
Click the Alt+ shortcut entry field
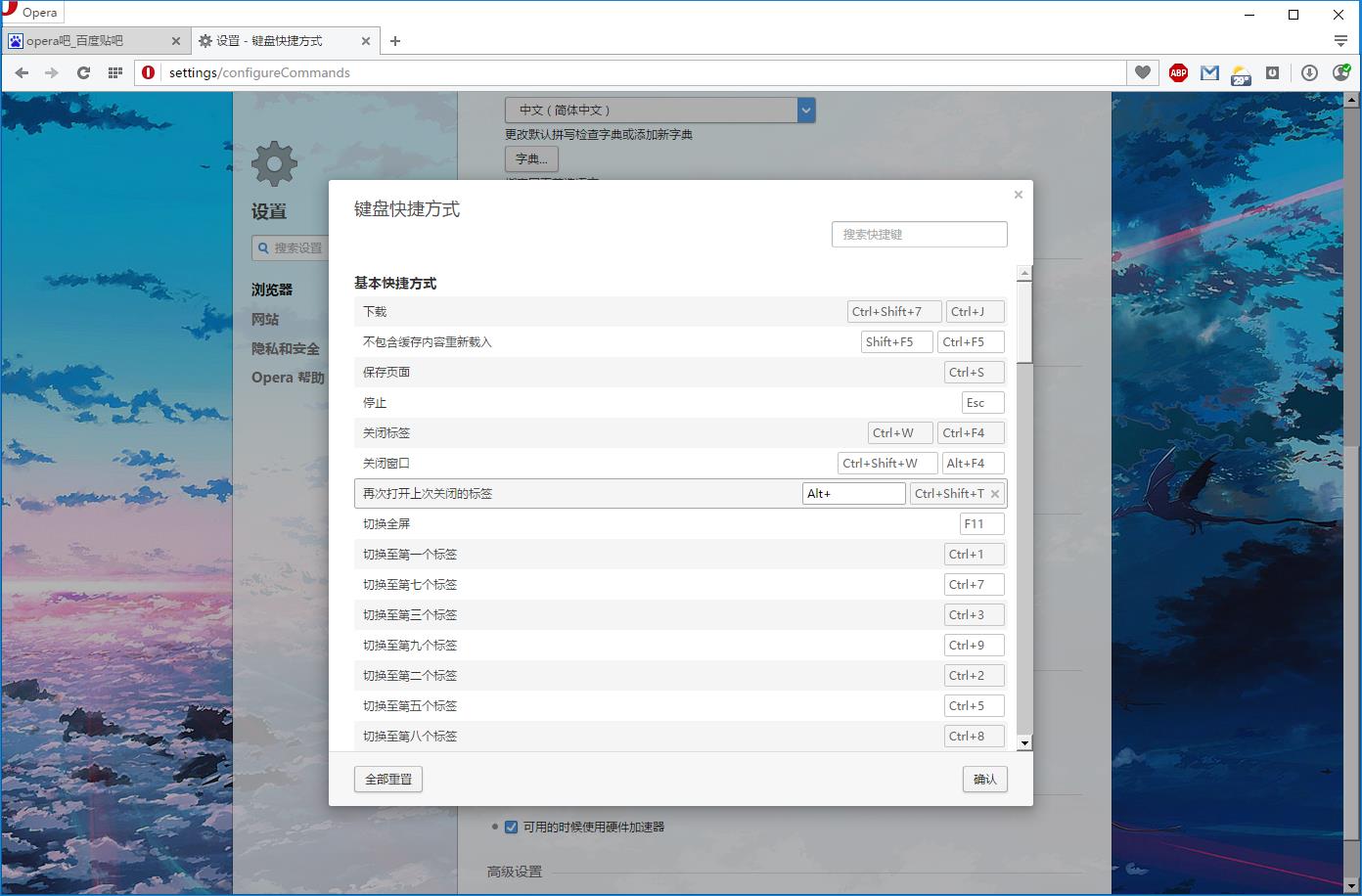point(853,494)
